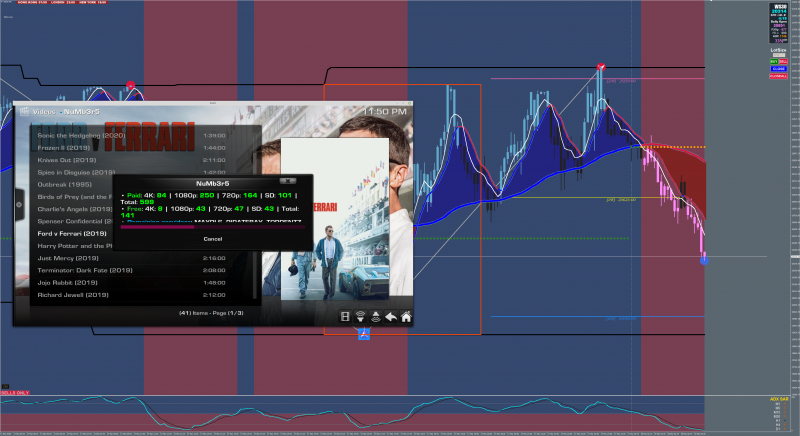Click the SELLS ONLY label above the indicator
Viewport: 800px width, 436px height.
point(15,393)
